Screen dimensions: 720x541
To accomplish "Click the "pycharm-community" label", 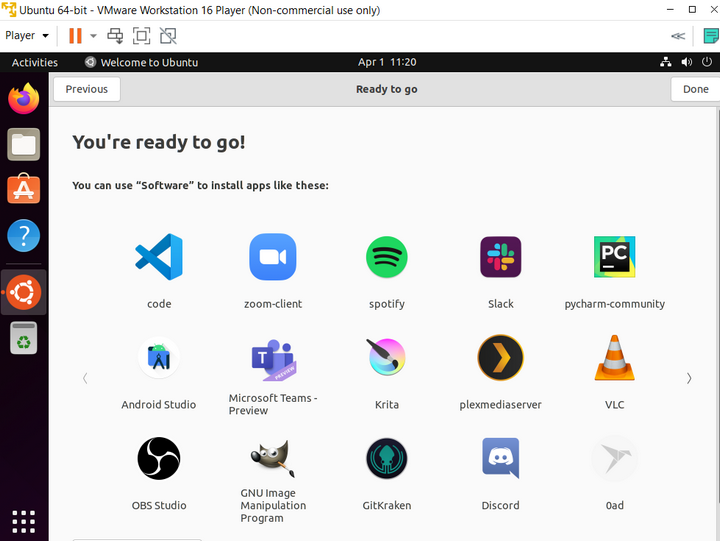I will pos(614,304).
